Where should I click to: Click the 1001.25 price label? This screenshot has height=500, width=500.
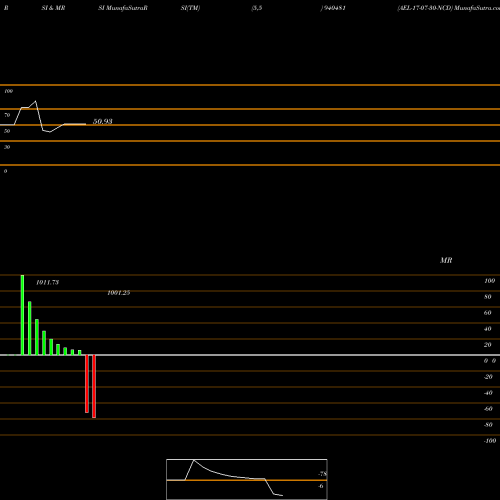point(119,293)
